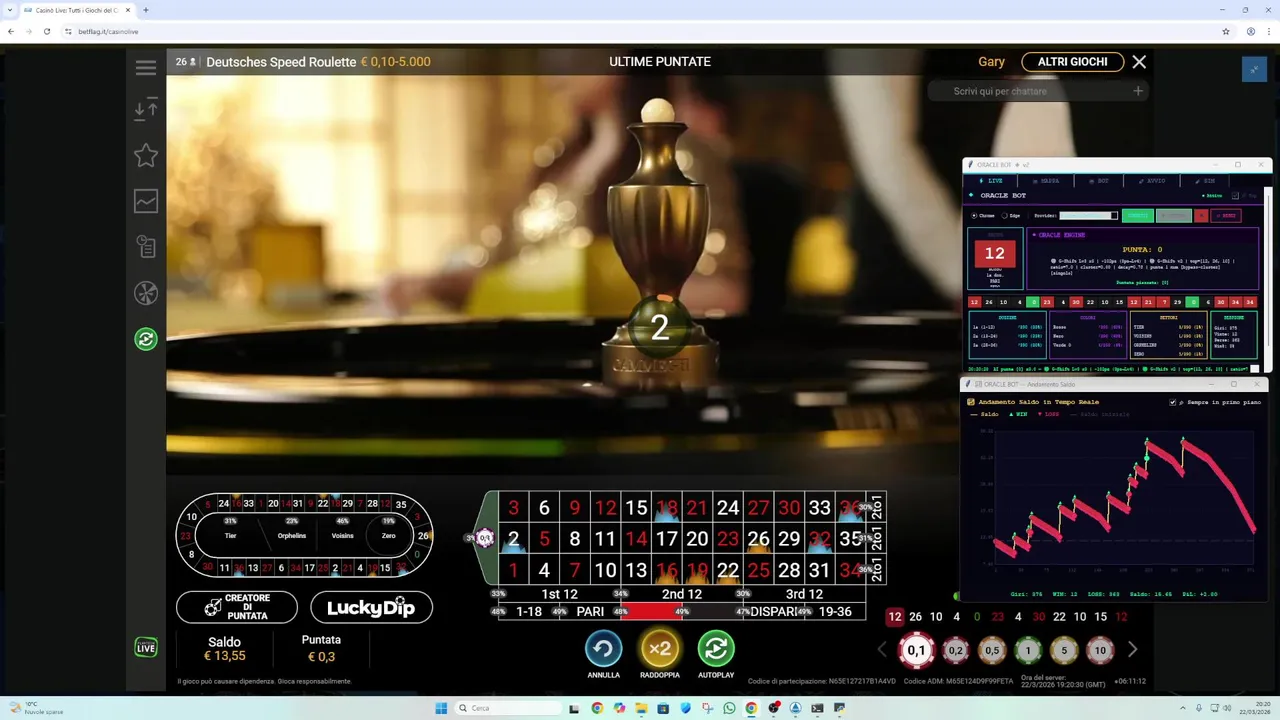Select the 5 euro chip
1280x720 pixels.
tap(1064, 650)
